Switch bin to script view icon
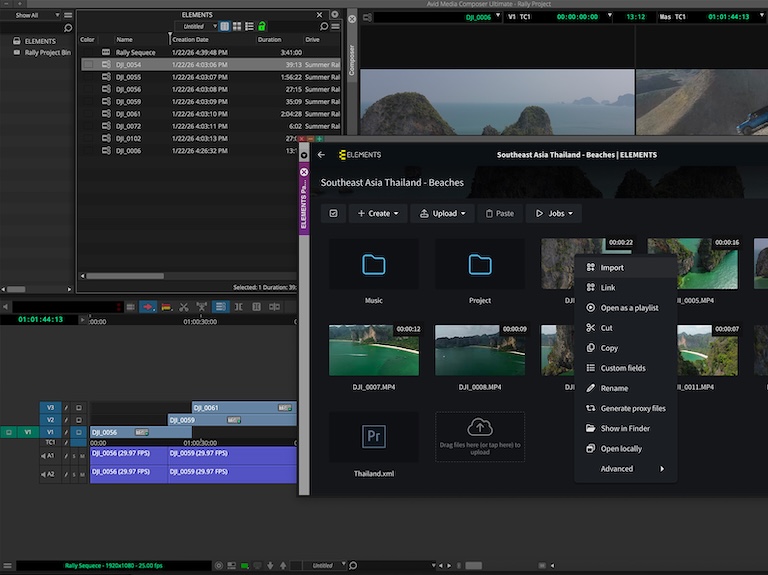The width and height of the screenshot is (768, 575). pyautogui.click(x=249, y=26)
